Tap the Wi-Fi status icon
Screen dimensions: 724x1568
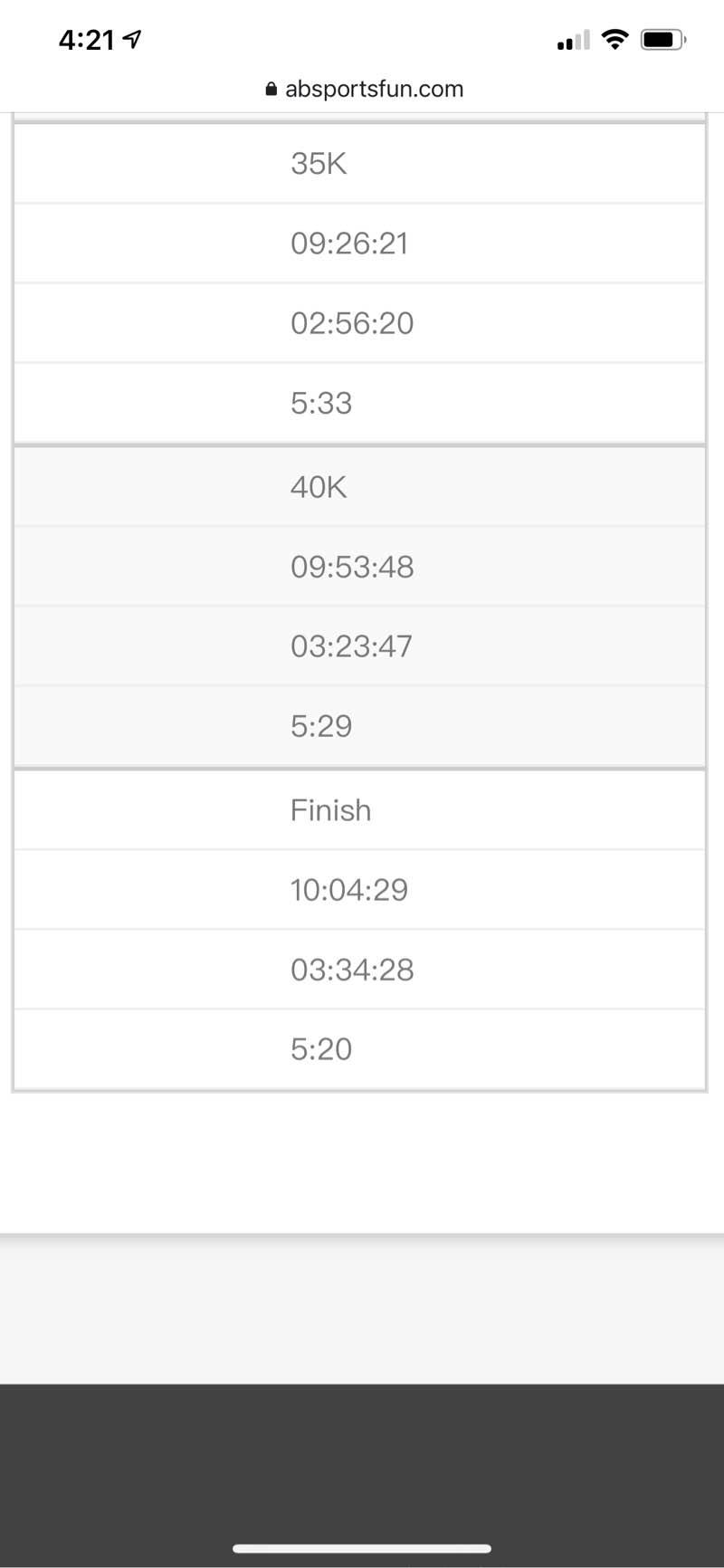615,39
